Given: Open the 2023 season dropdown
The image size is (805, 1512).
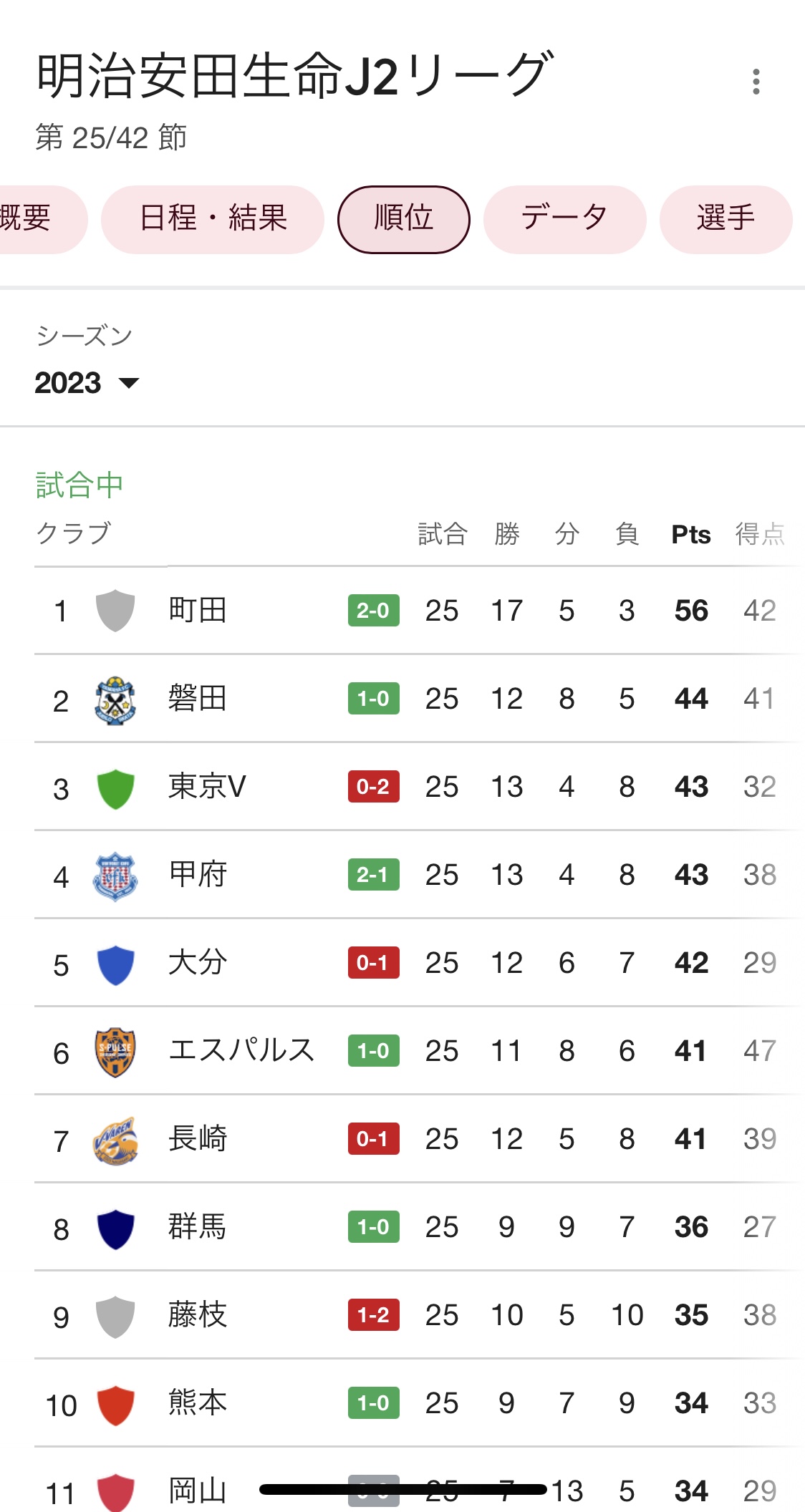Looking at the screenshot, I should (69, 383).
